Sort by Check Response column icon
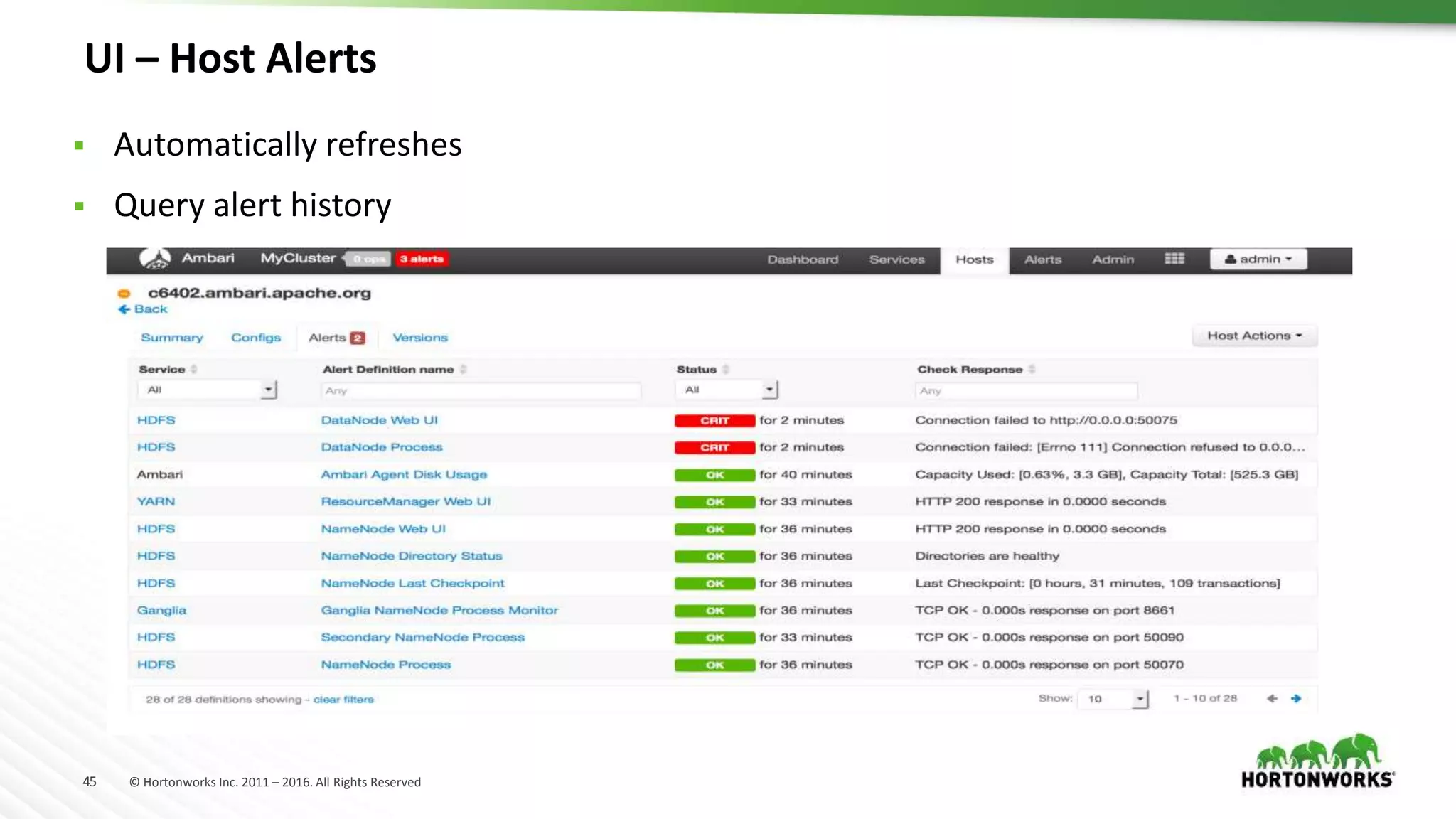This screenshot has height=819, width=1456. coord(1032,370)
